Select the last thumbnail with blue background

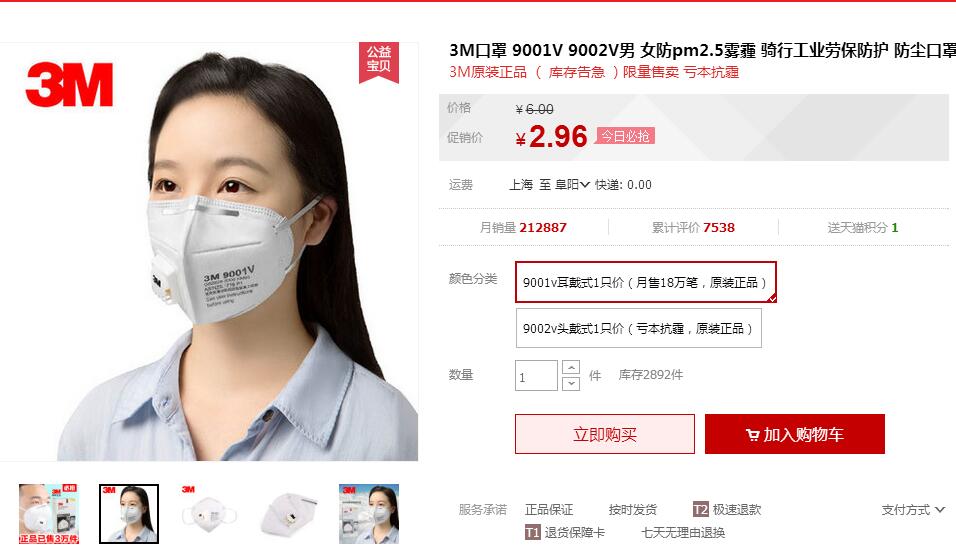(369, 514)
